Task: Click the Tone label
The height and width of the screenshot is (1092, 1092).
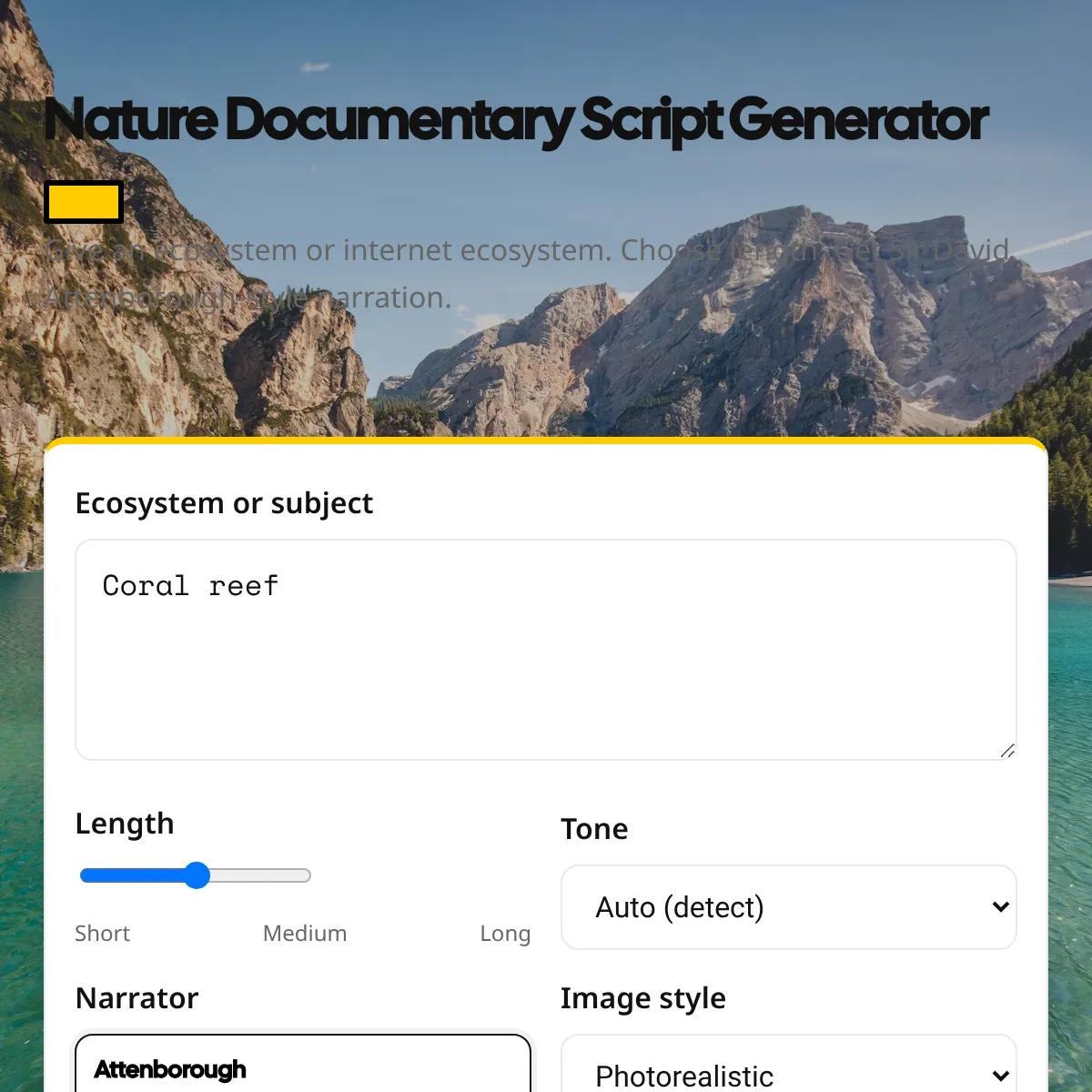Action: [594, 829]
